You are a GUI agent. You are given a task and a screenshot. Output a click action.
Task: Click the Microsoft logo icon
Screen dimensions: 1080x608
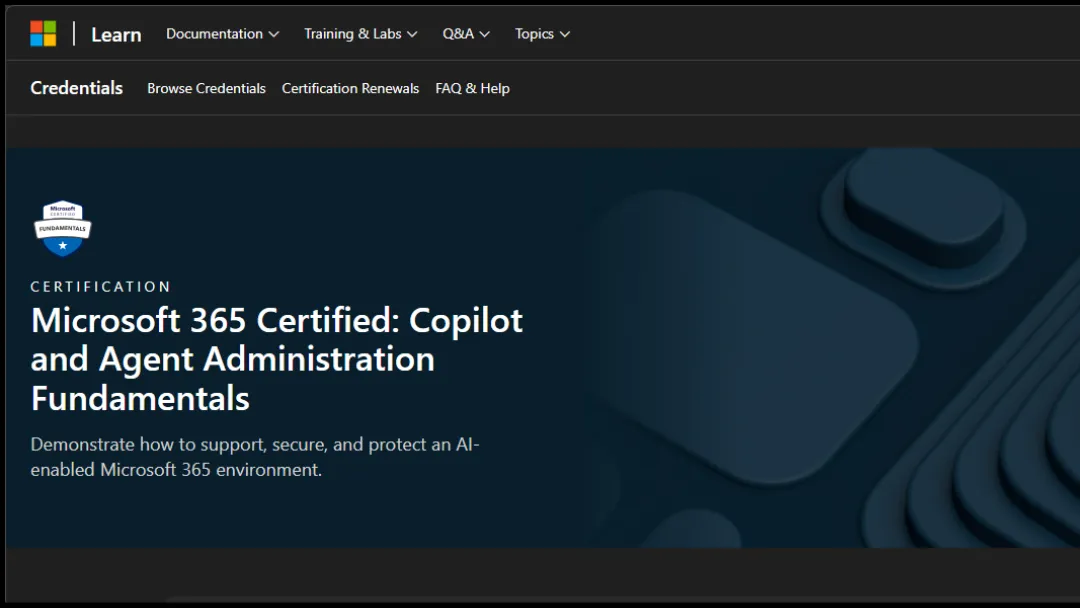[x=43, y=34]
